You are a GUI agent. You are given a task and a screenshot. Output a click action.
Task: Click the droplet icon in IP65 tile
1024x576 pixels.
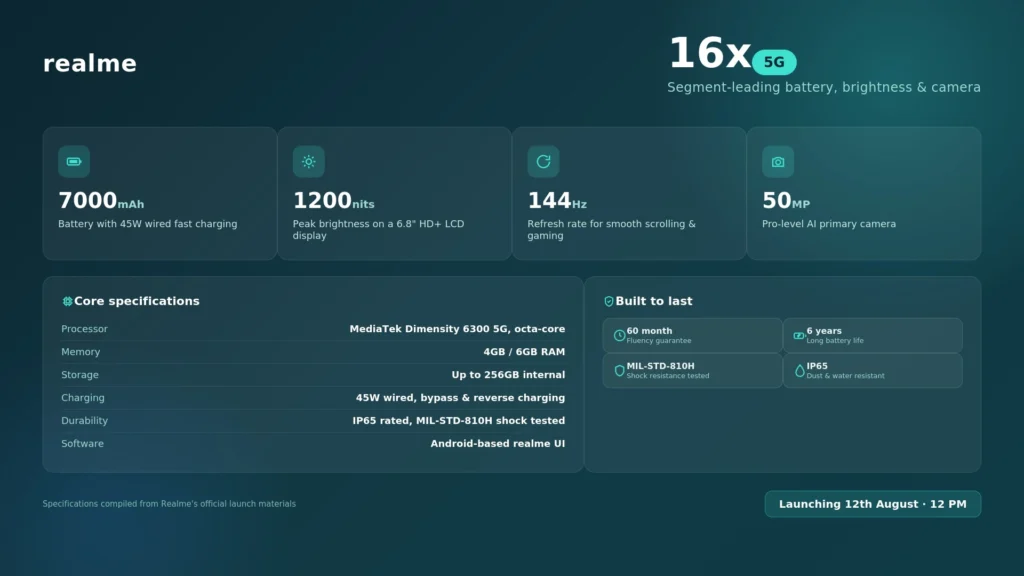click(x=799, y=371)
